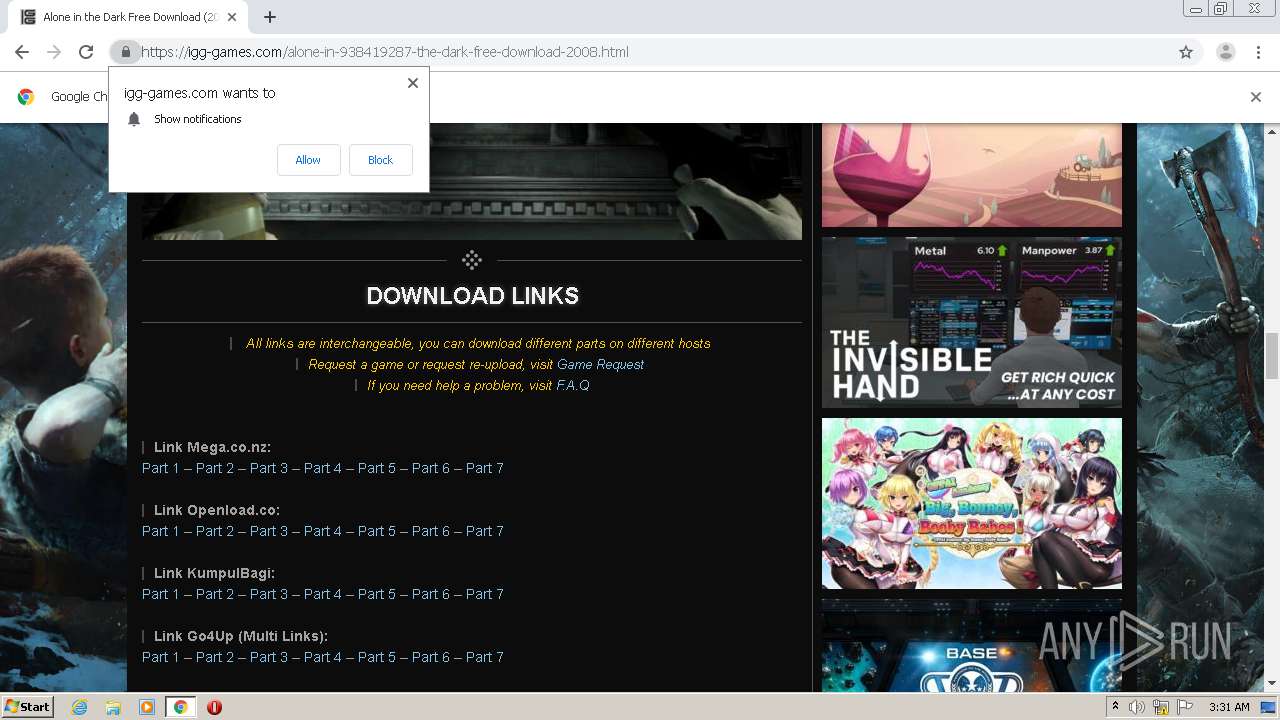Open Go4Up Part 1 link

click(161, 657)
